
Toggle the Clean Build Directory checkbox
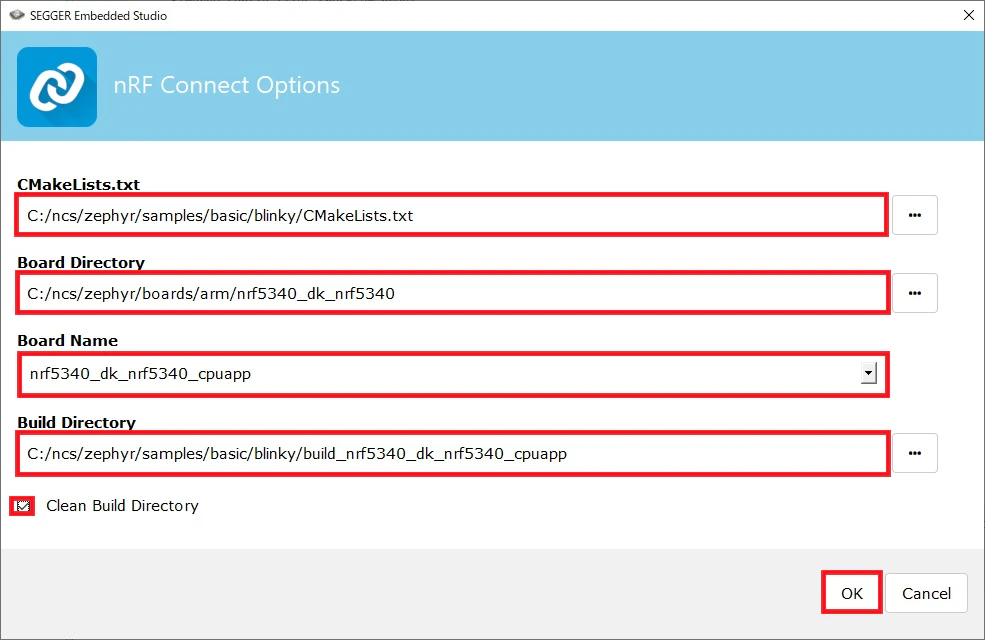pyautogui.click(x=23, y=506)
